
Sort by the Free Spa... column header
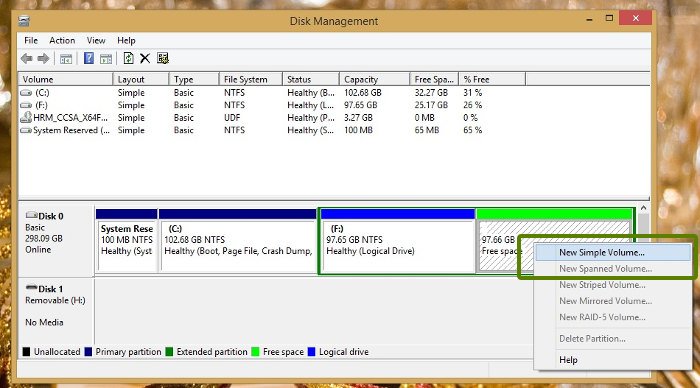click(x=434, y=79)
